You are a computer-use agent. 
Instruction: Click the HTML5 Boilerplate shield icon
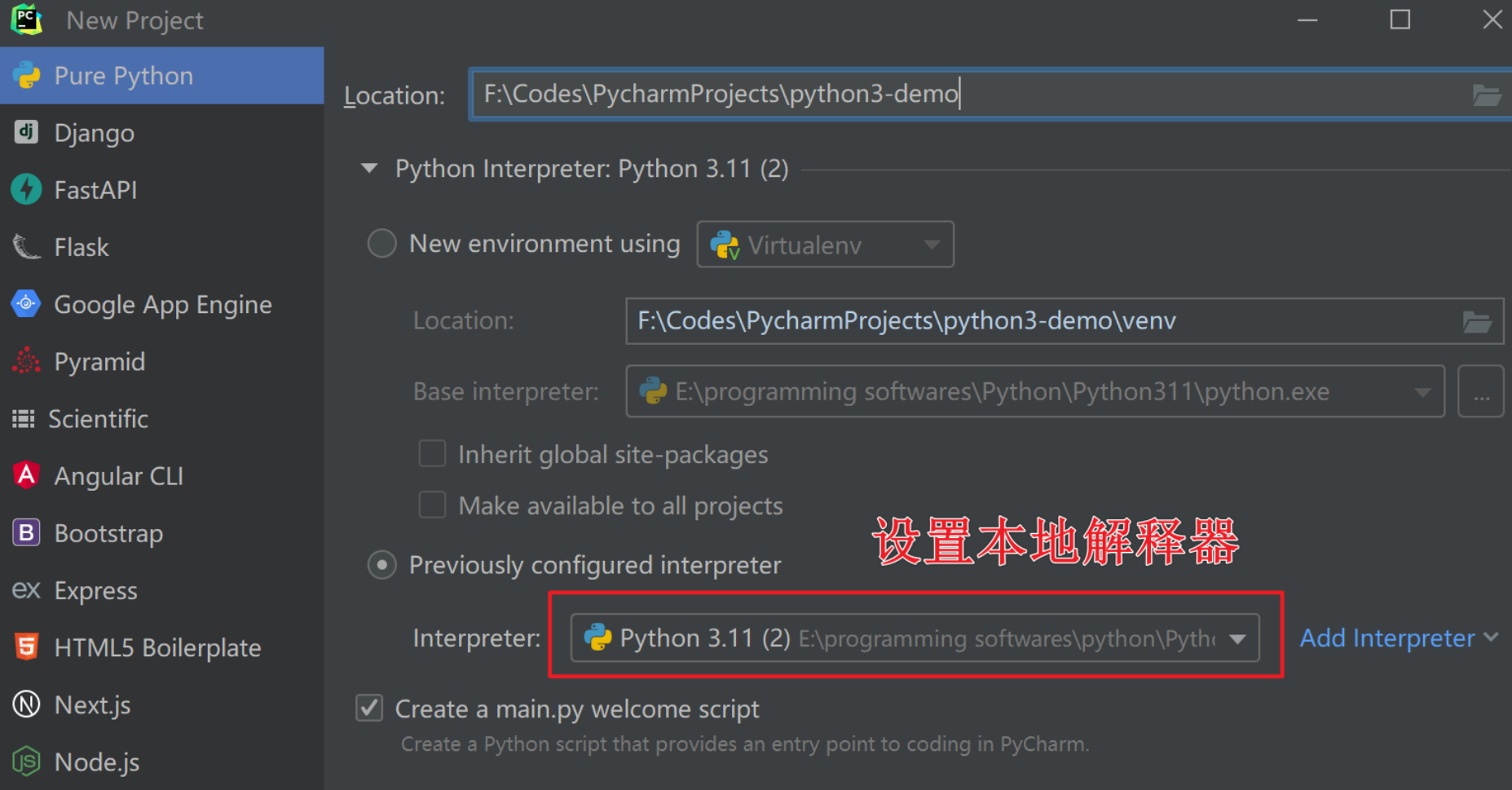pyautogui.click(x=27, y=647)
